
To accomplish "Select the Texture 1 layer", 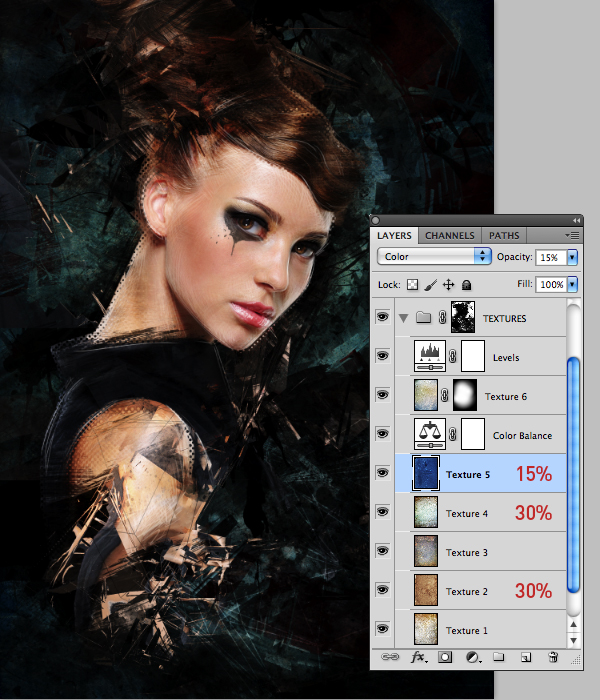I will (480, 629).
